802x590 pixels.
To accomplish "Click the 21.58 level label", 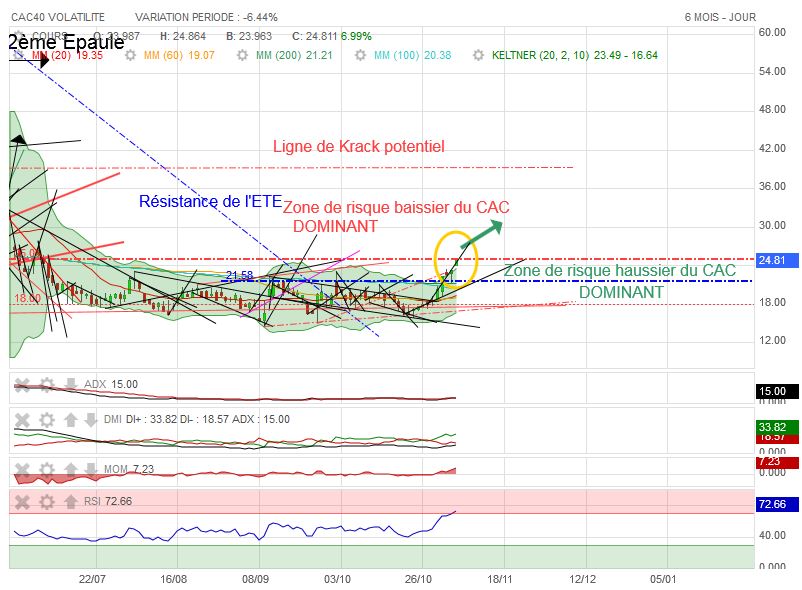I will coord(239,276).
